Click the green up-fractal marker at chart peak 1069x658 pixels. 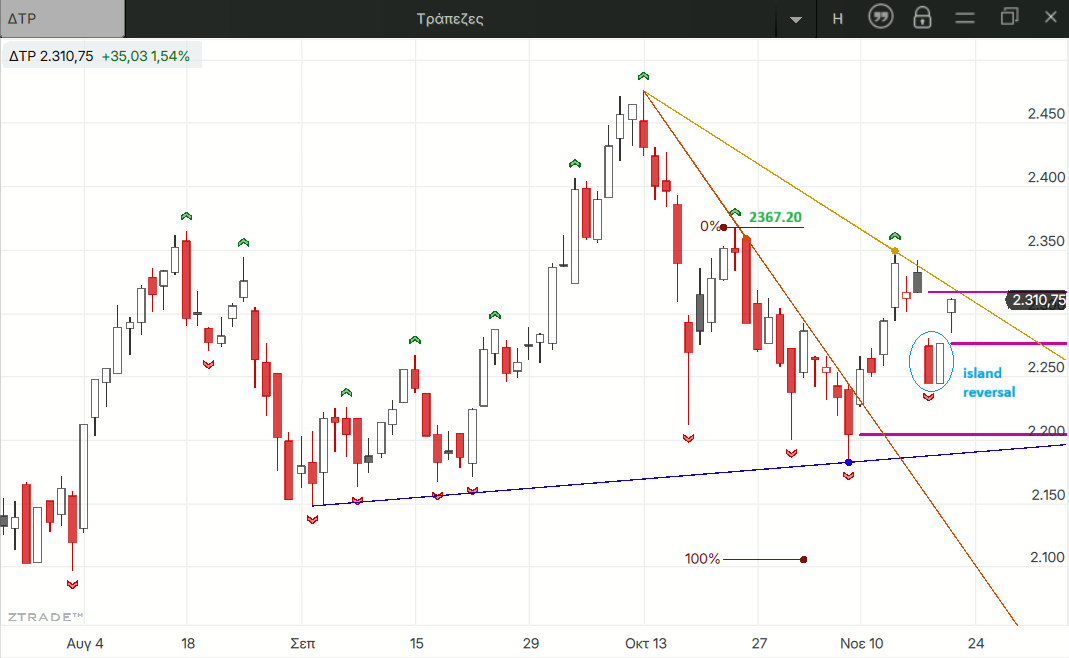643,76
